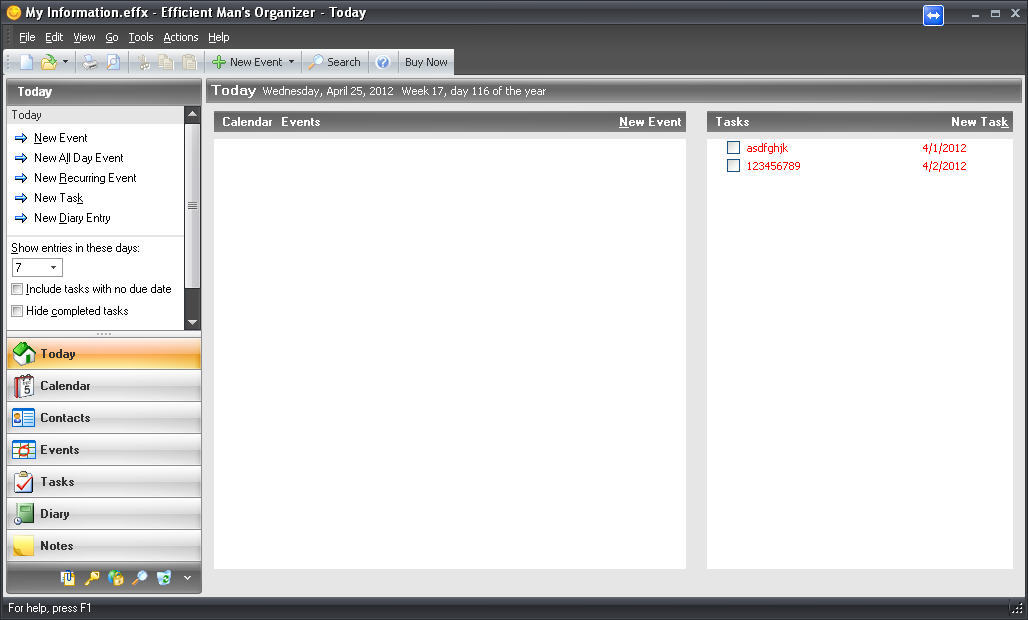Open the New Event dropdown arrow
This screenshot has height=620, width=1028.
pyautogui.click(x=291, y=61)
